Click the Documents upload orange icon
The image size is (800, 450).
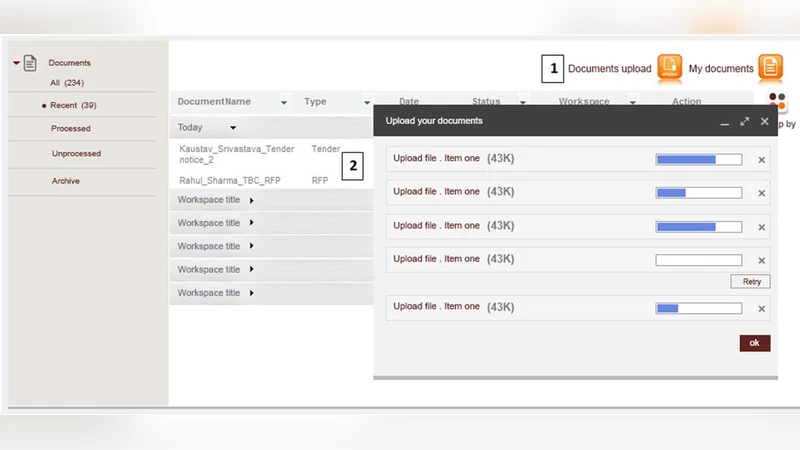point(669,68)
